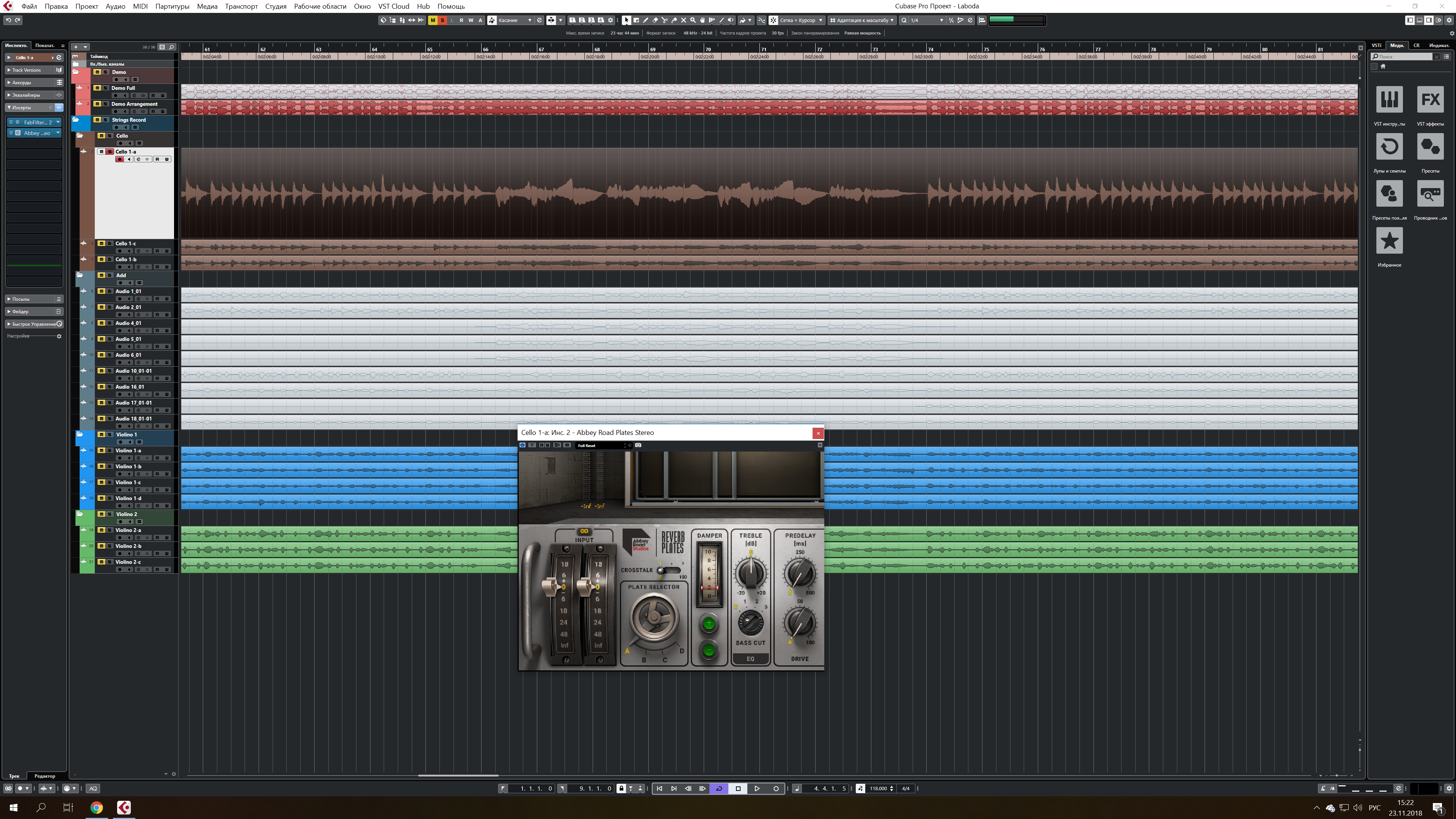
Task: Expand the Посылы inspector section
Action: tap(21, 299)
